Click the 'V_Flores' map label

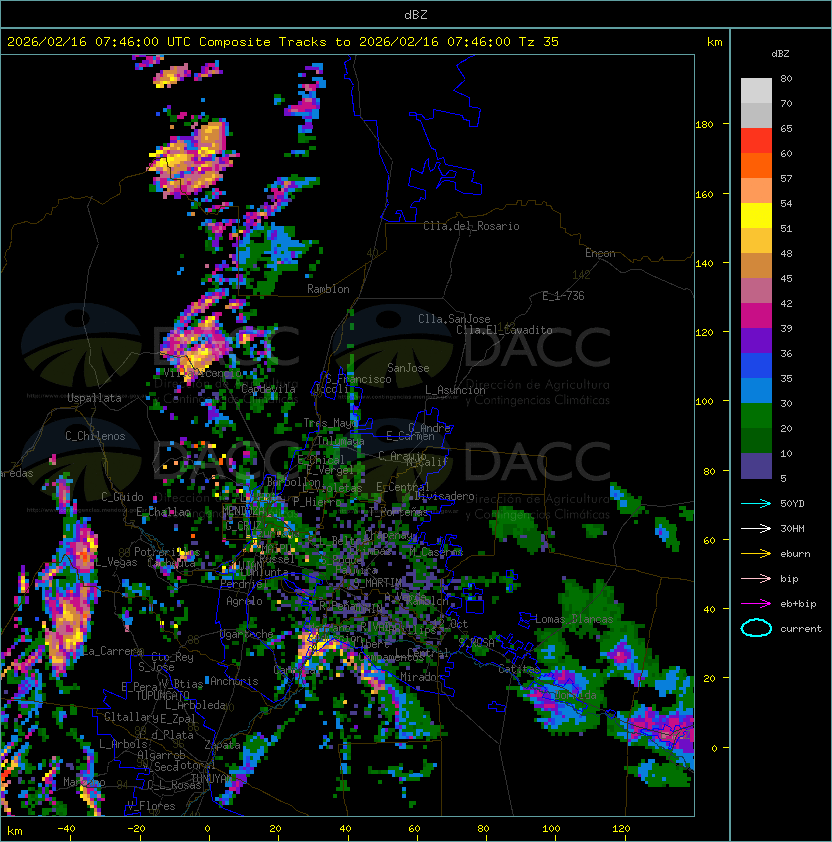tap(151, 806)
